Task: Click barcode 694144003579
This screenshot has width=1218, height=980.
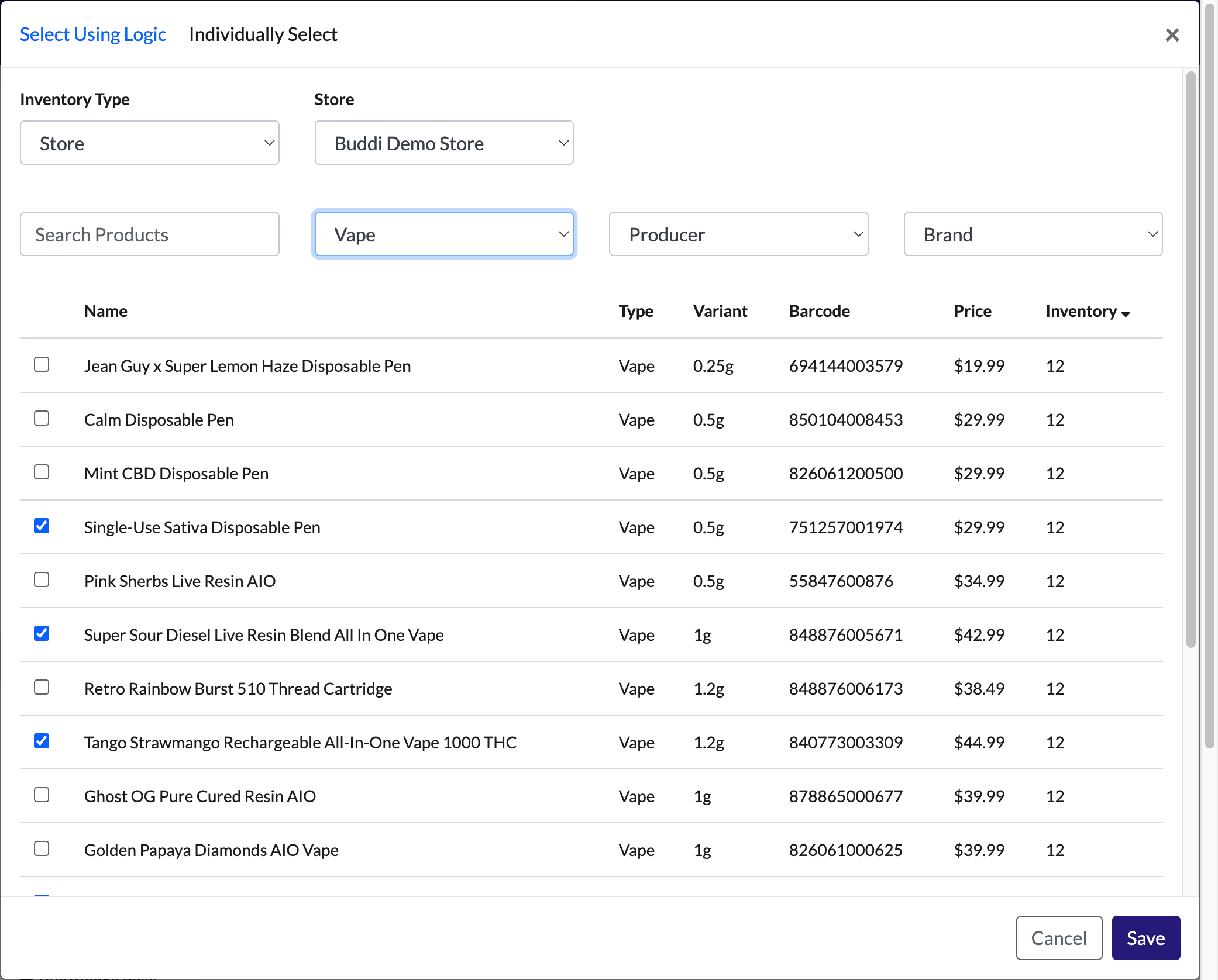Action: pyautogui.click(x=846, y=366)
